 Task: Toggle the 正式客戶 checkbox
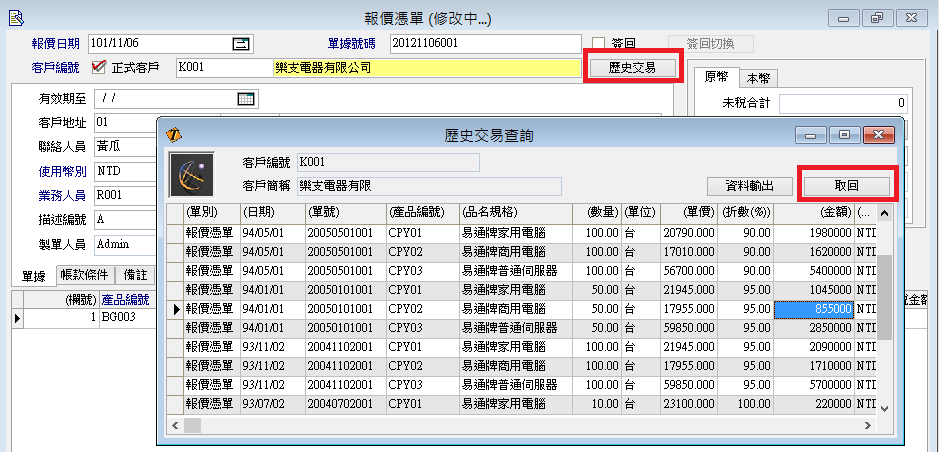point(98,68)
